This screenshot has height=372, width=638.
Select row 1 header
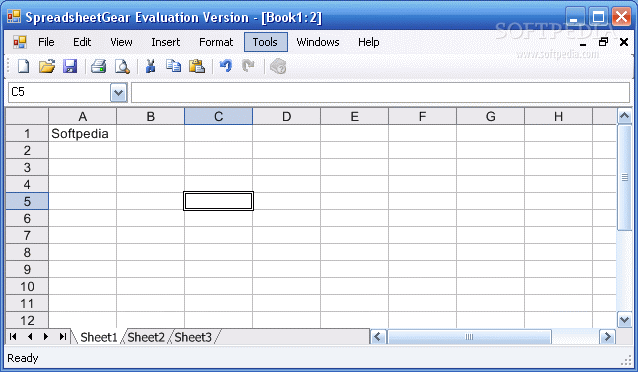click(27, 133)
